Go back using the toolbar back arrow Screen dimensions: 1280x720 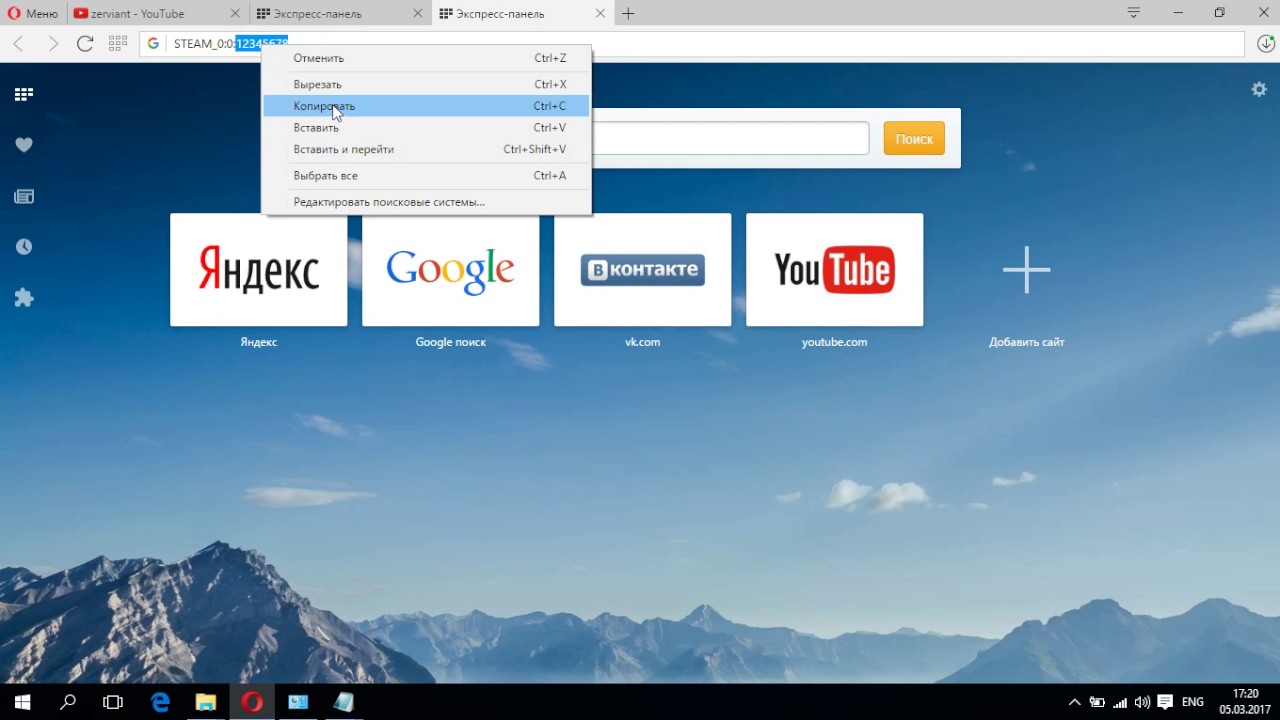18,43
